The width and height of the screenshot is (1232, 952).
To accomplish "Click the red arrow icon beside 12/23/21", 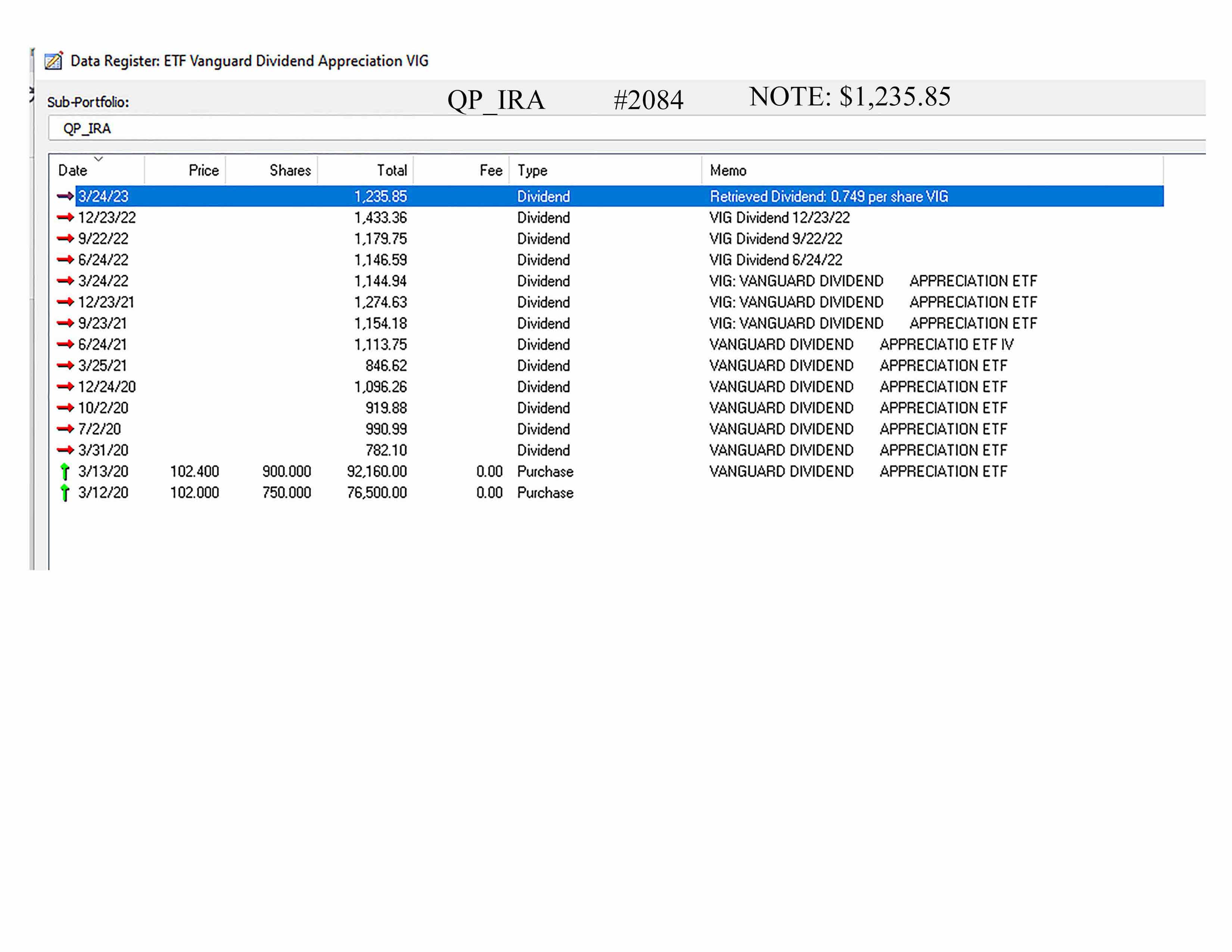I will click(x=65, y=302).
